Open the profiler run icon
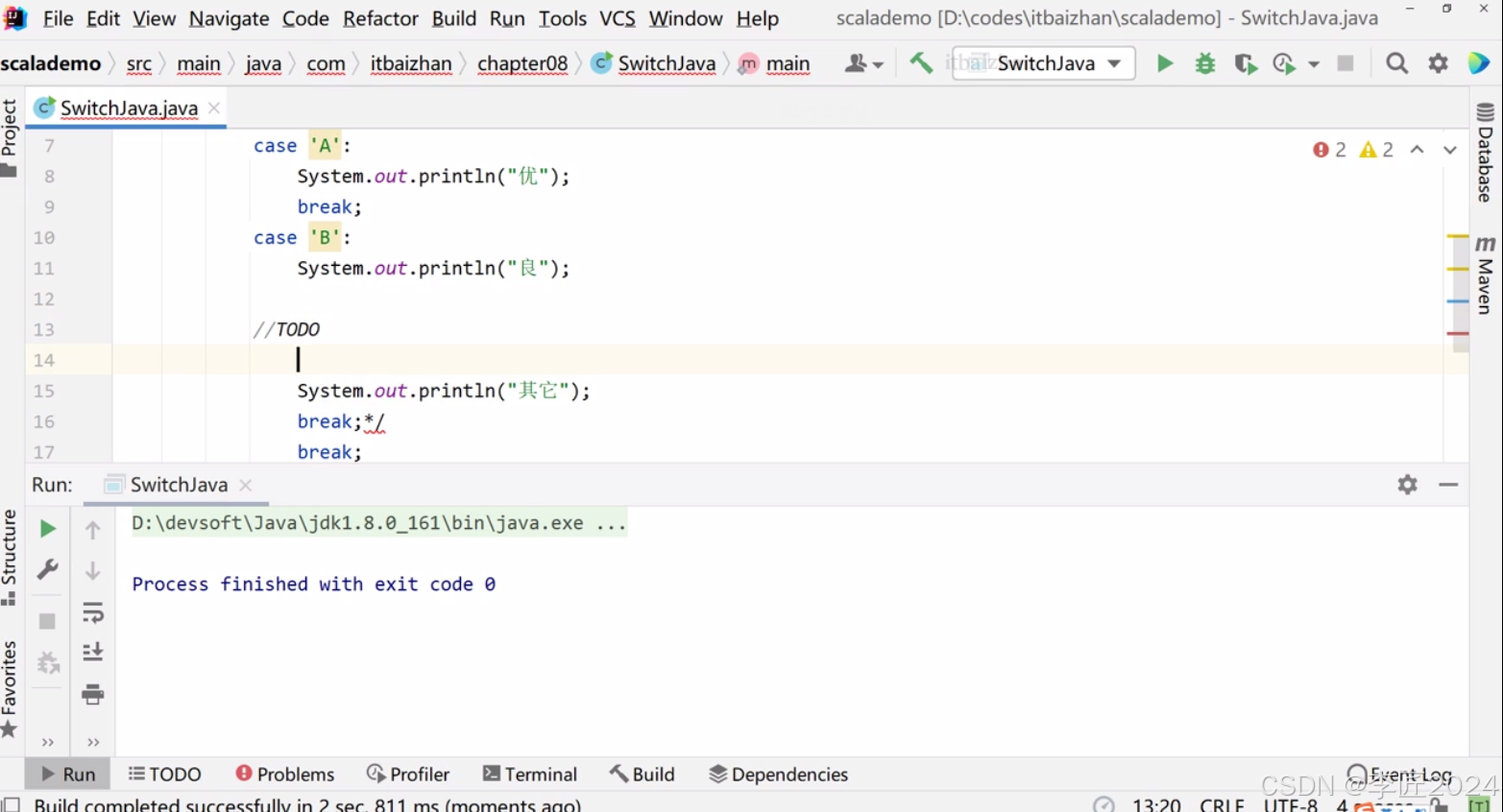This screenshot has width=1503, height=812. pos(1284,63)
